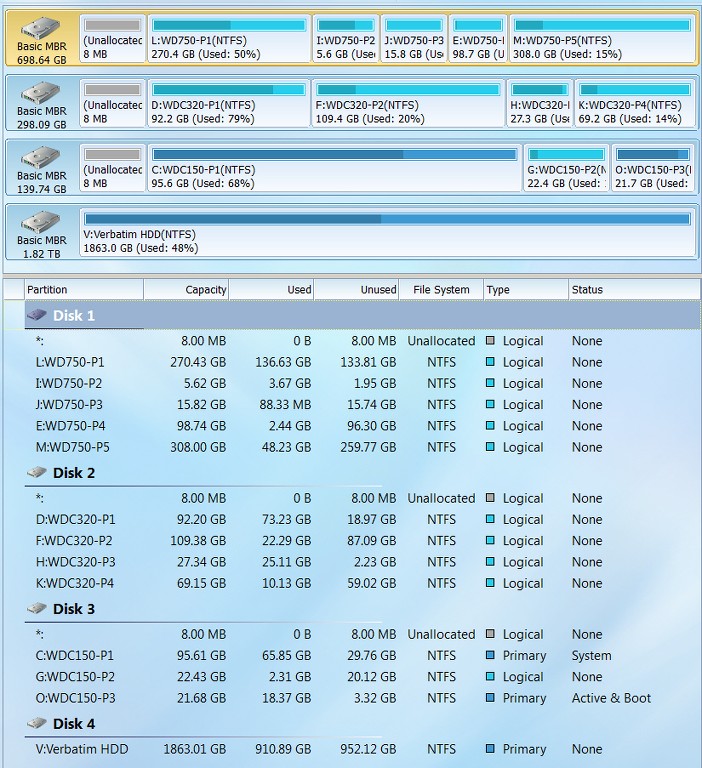Viewport: 702px width, 768px height.
Task: Click the C:WDC150-P1 usage bar
Action: click(x=335, y=155)
